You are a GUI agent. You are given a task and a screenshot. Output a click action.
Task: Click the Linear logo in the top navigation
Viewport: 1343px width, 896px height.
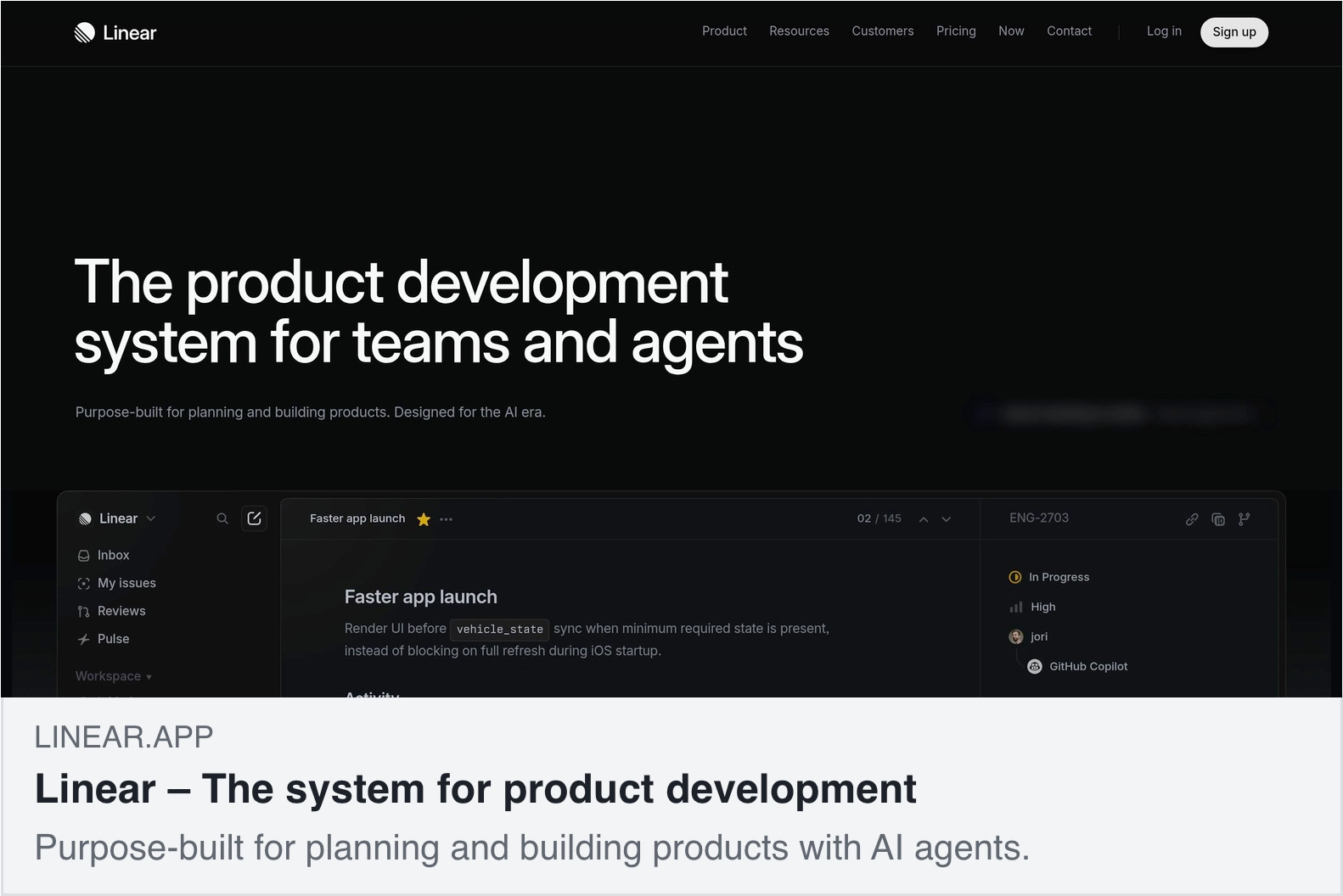(x=115, y=32)
